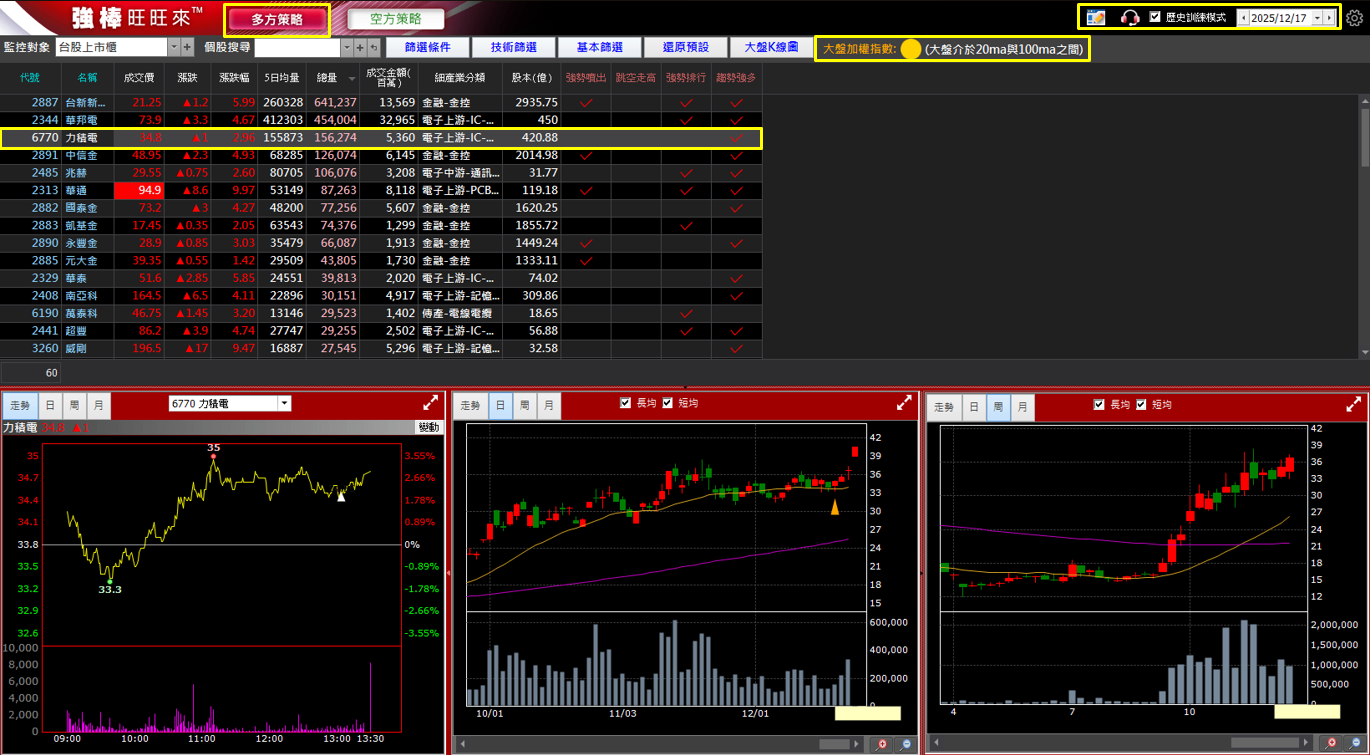Toggle 短均 checkbox in right chart

(x=1141, y=404)
